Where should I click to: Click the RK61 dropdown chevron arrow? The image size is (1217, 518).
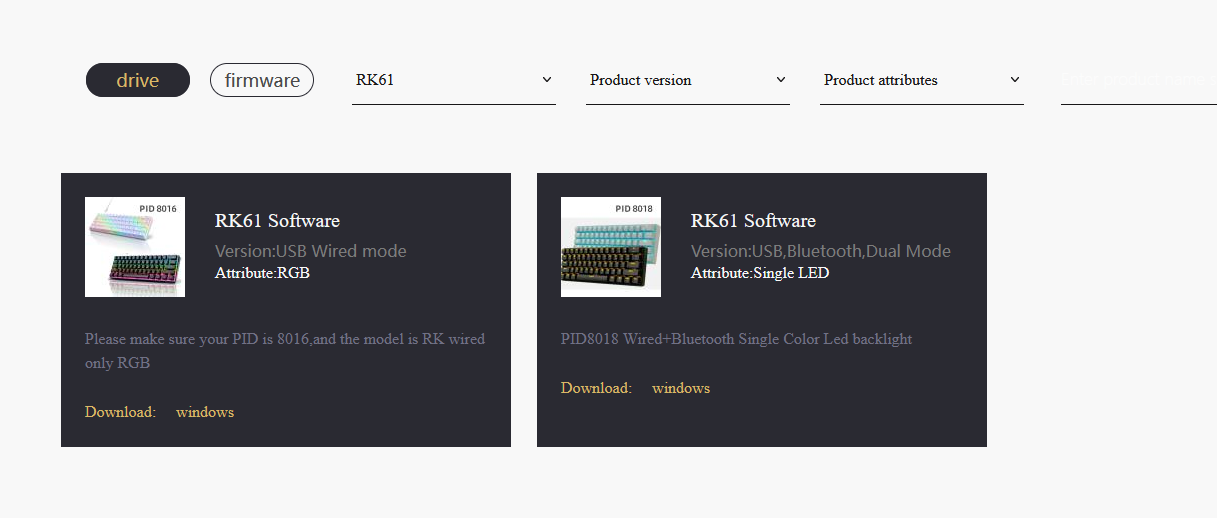tap(547, 80)
